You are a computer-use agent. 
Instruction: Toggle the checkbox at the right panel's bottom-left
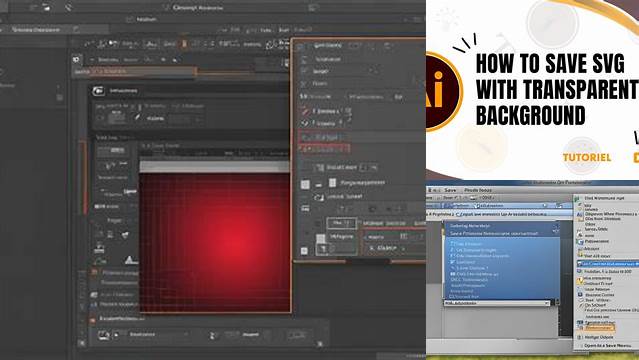(304, 251)
